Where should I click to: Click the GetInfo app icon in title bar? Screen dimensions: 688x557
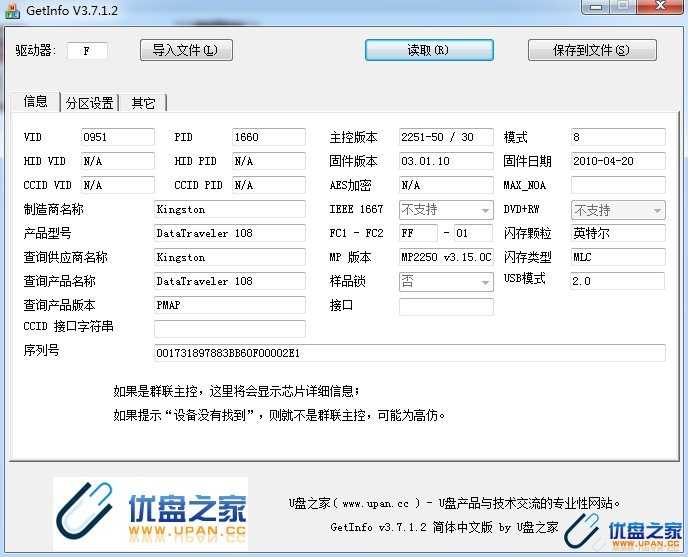[13, 9]
